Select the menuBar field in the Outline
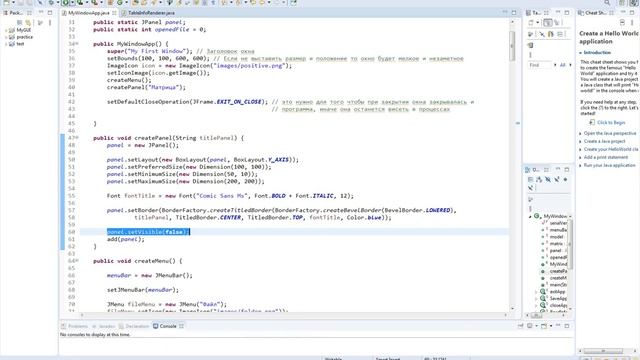640x360 pixels. pos(558,230)
